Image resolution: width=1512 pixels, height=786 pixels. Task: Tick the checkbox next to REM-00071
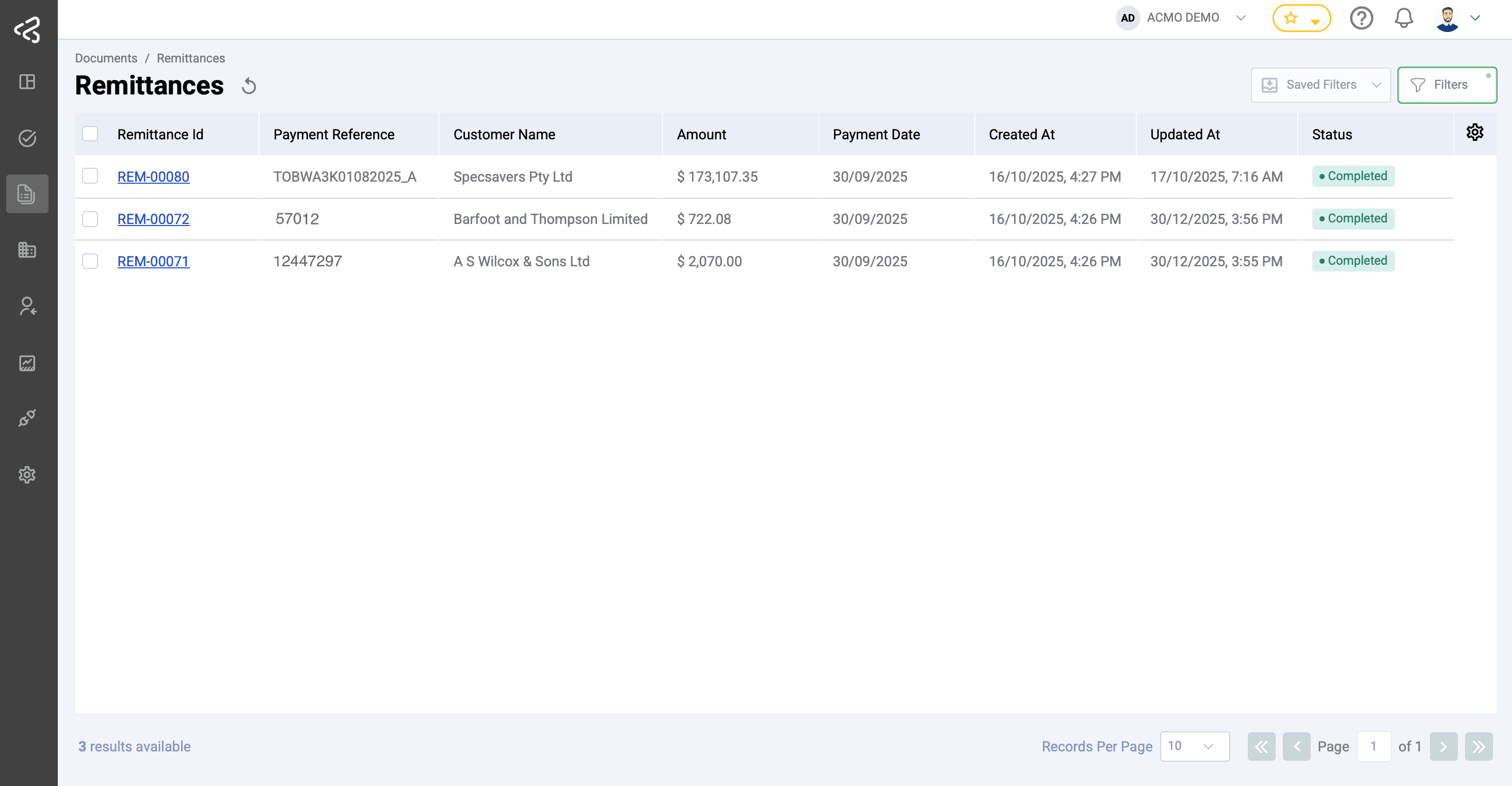[x=90, y=261]
